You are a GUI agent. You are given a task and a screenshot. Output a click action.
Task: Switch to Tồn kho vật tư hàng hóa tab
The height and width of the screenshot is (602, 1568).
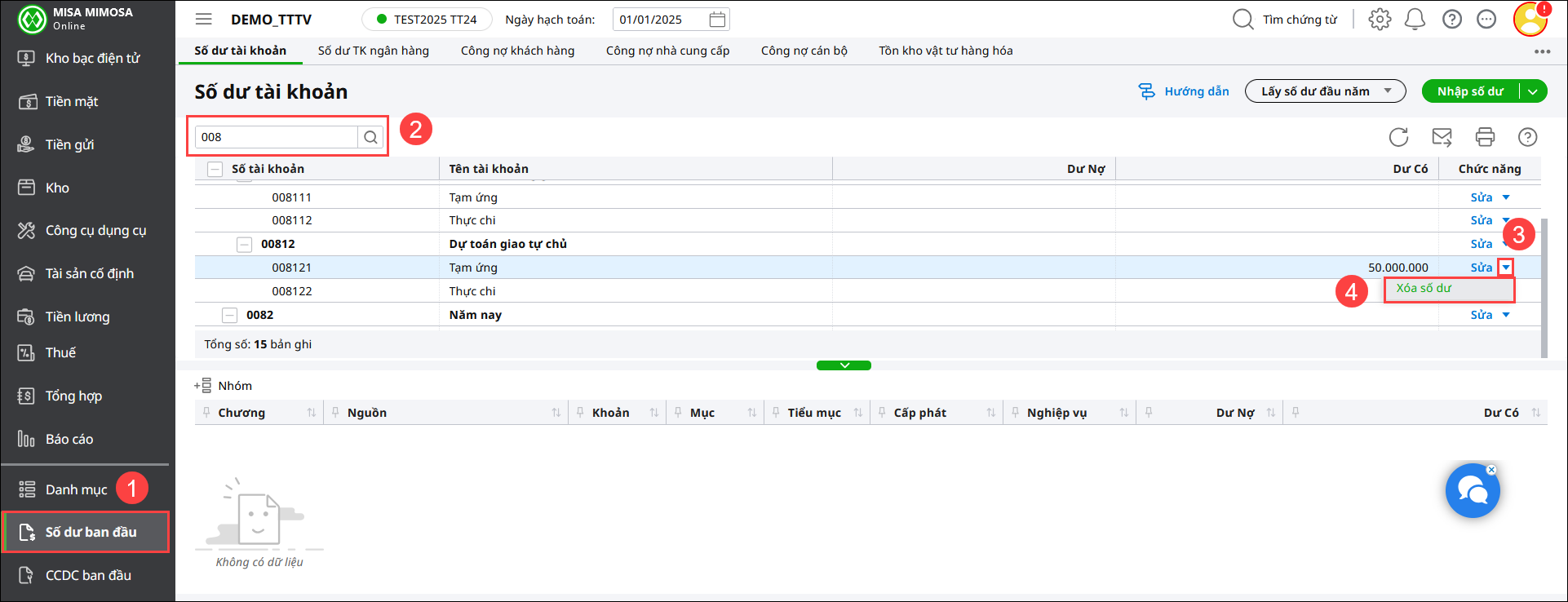pos(946,51)
